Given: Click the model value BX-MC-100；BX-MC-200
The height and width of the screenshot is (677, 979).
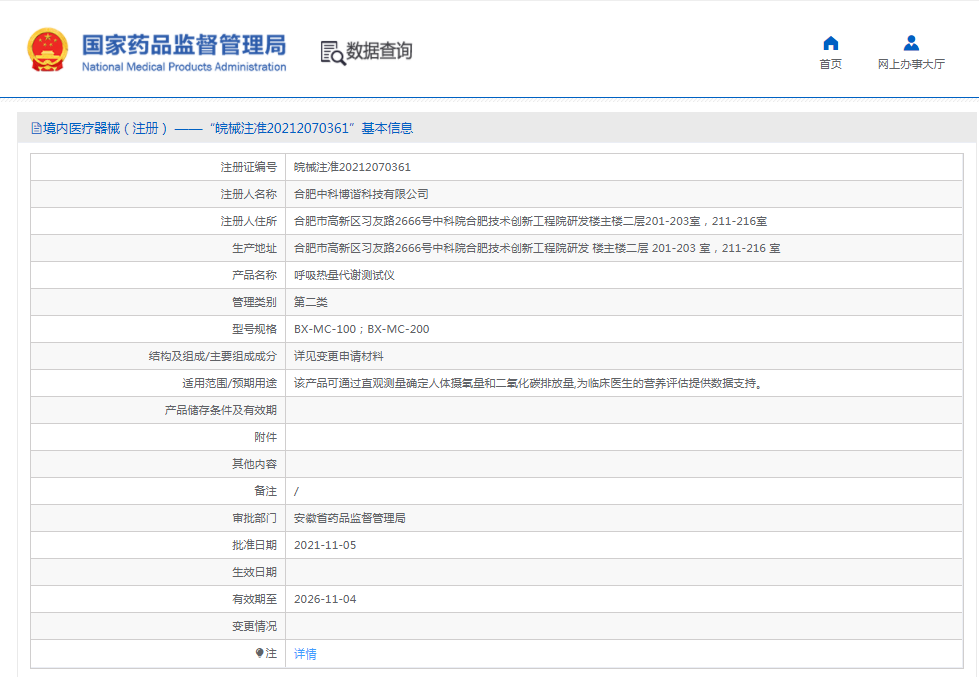Looking at the screenshot, I should (x=361, y=329).
